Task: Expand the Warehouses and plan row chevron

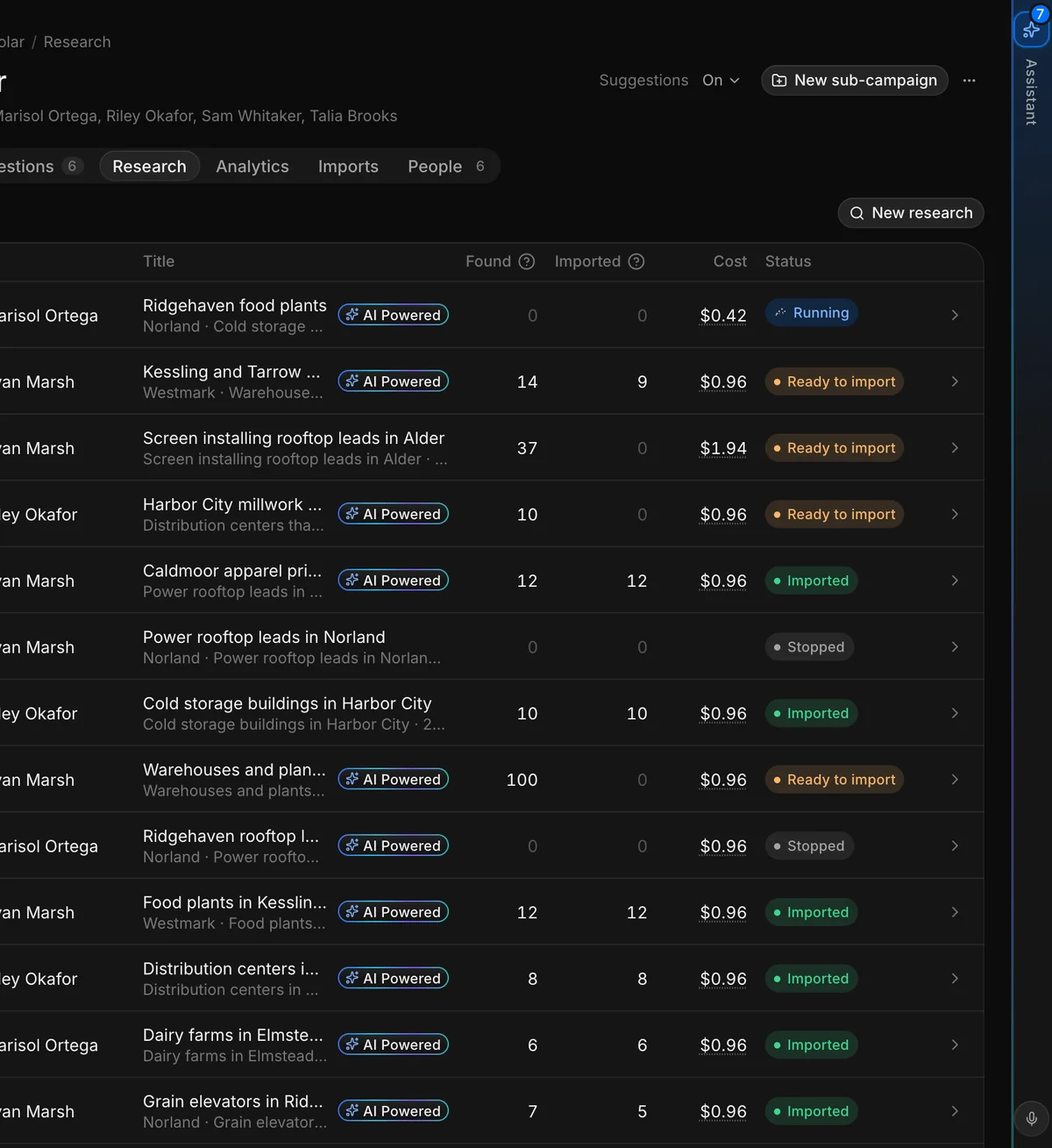Action: point(955,780)
